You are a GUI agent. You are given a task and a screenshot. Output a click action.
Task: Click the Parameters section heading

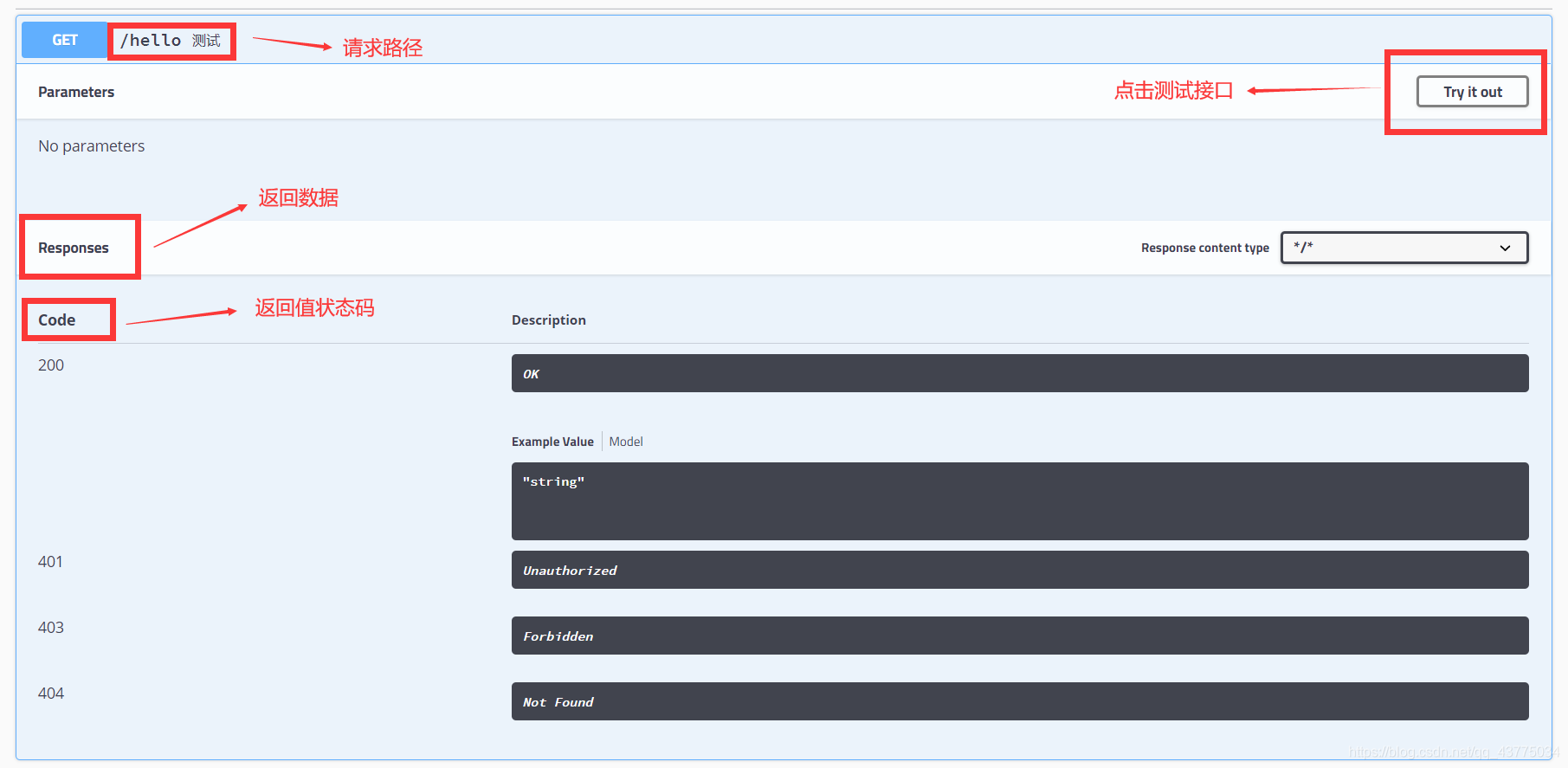(x=76, y=92)
